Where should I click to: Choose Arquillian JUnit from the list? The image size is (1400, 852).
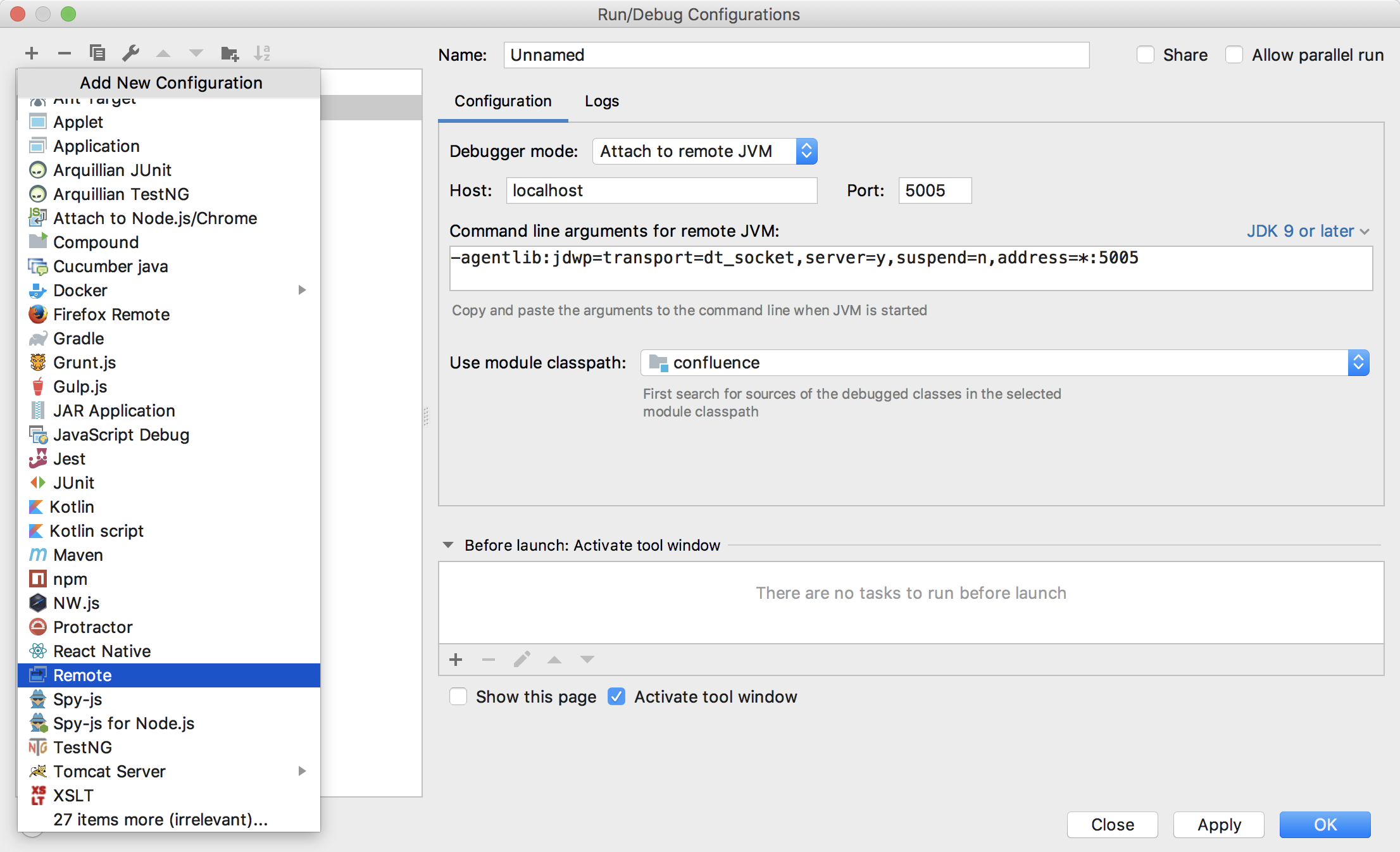pos(168,170)
